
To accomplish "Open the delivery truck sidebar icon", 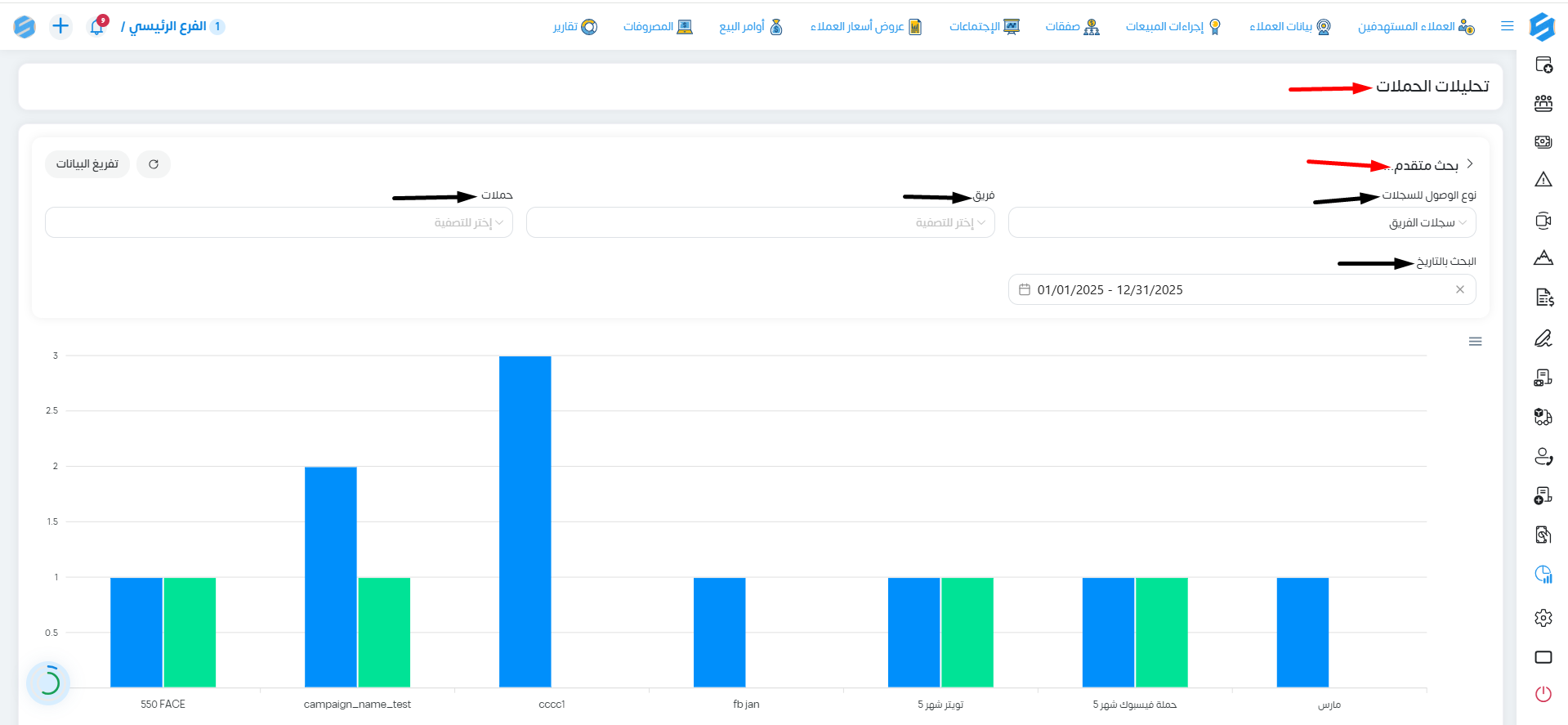I will click(1543, 417).
